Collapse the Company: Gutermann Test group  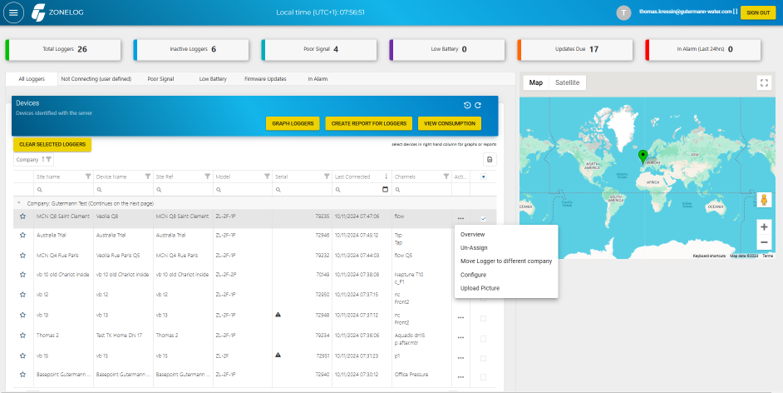19,203
